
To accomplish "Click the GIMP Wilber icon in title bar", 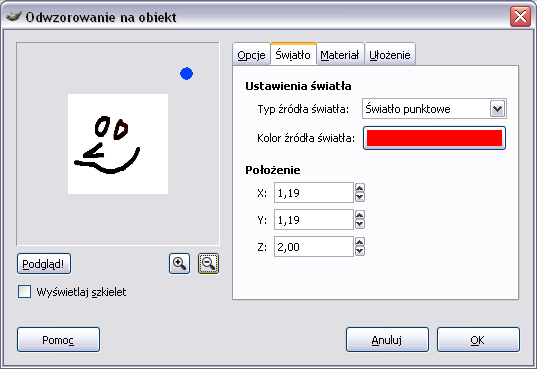I will pyautogui.click(x=13, y=16).
